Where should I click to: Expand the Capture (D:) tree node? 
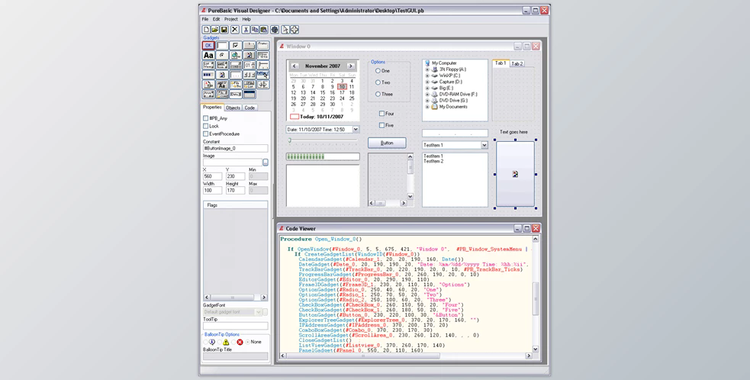[427, 82]
